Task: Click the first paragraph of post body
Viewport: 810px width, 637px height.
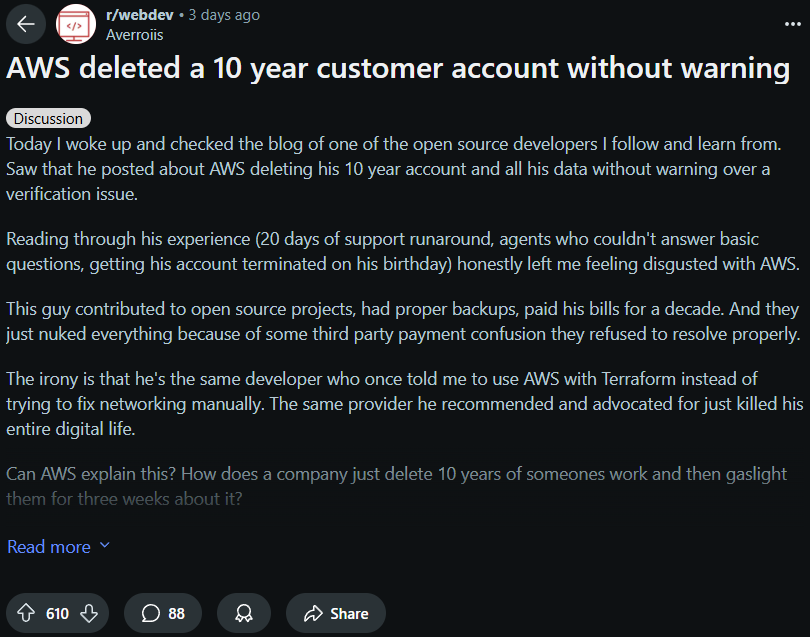Action: click(x=394, y=169)
